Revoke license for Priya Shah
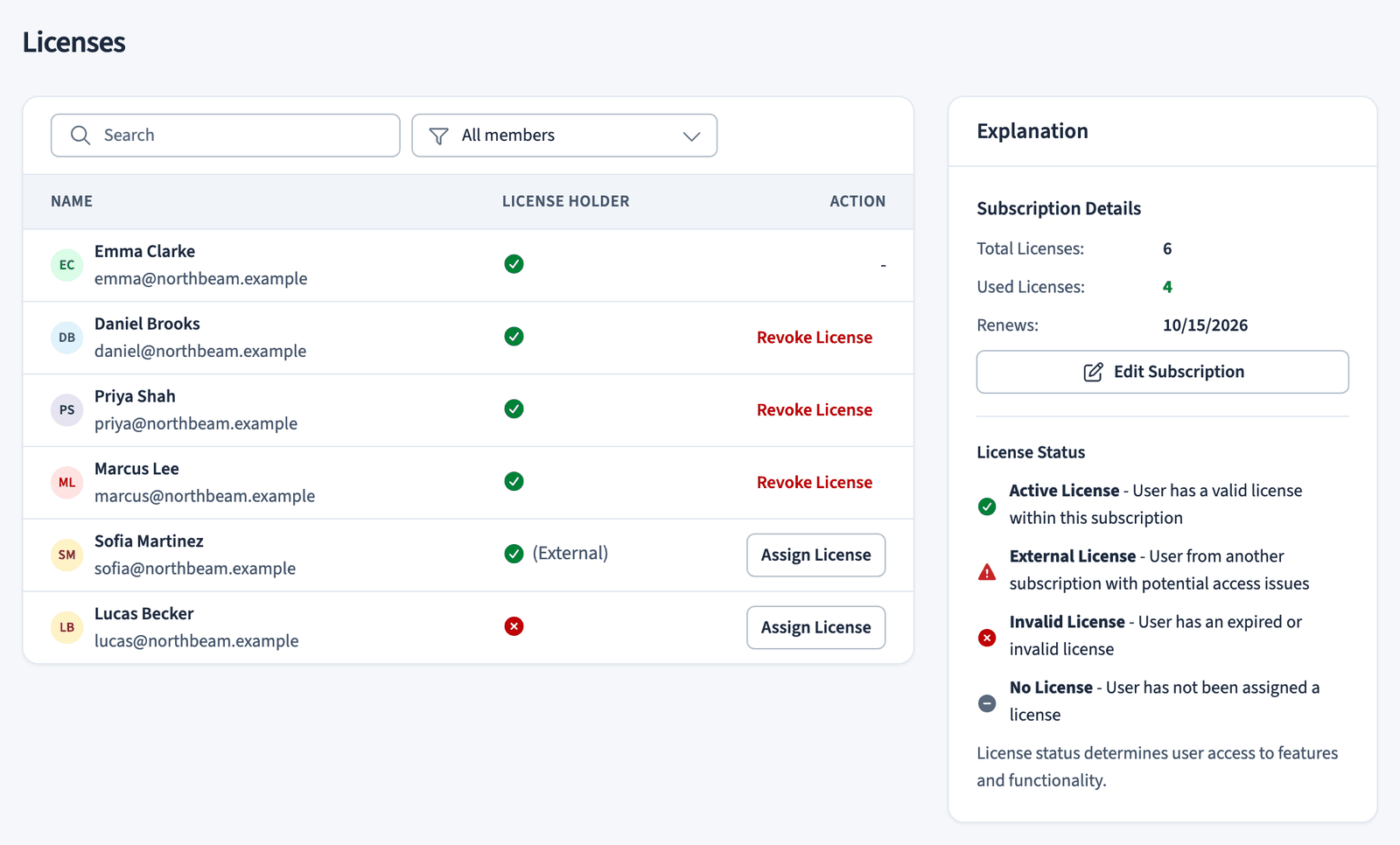This screenshot has width=1400, height=845. (x=815, y=410)
